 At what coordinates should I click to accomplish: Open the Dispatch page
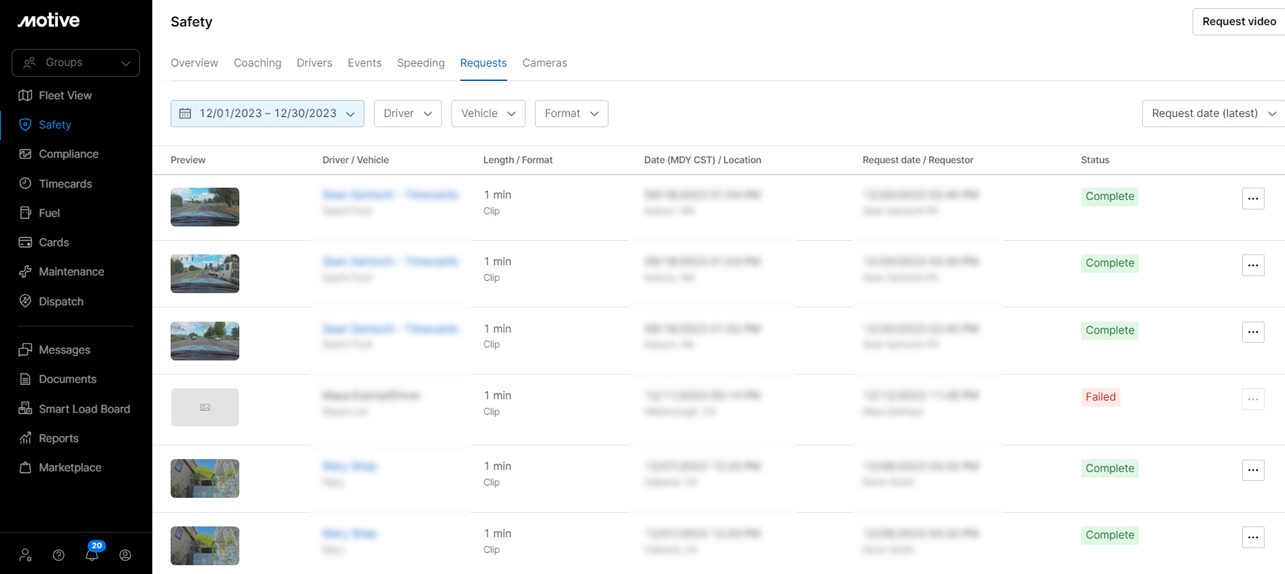pos(61,301)
